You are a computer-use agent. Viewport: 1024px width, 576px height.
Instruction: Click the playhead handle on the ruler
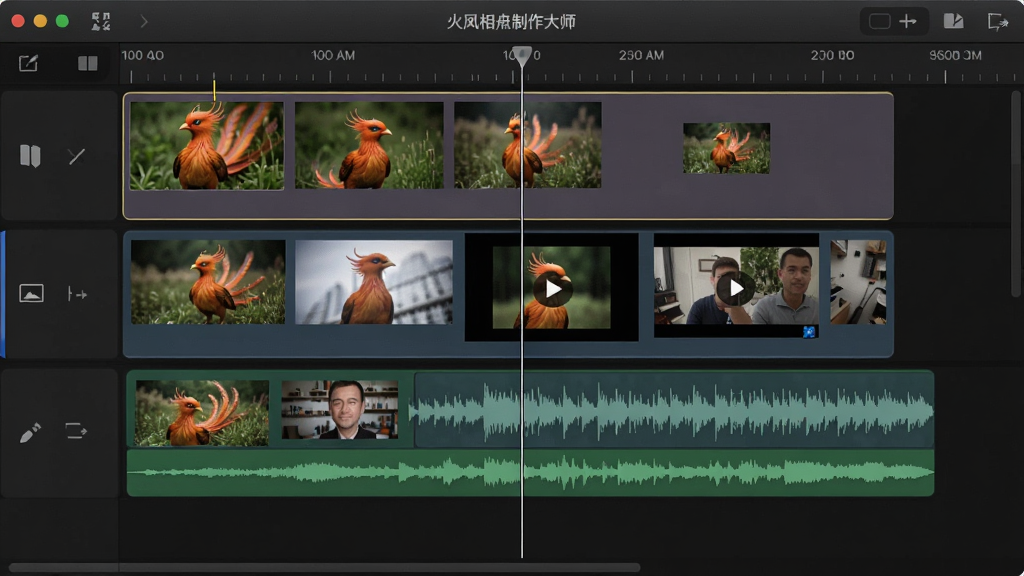coord(522,56)
